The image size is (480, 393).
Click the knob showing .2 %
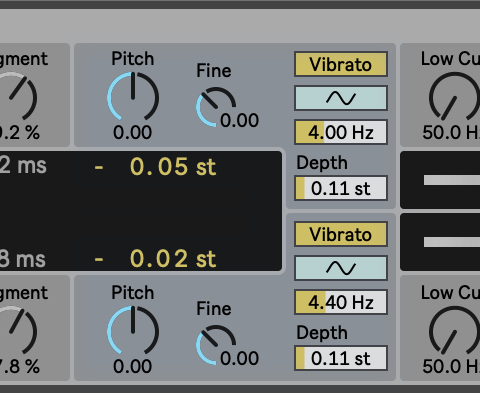18,97
